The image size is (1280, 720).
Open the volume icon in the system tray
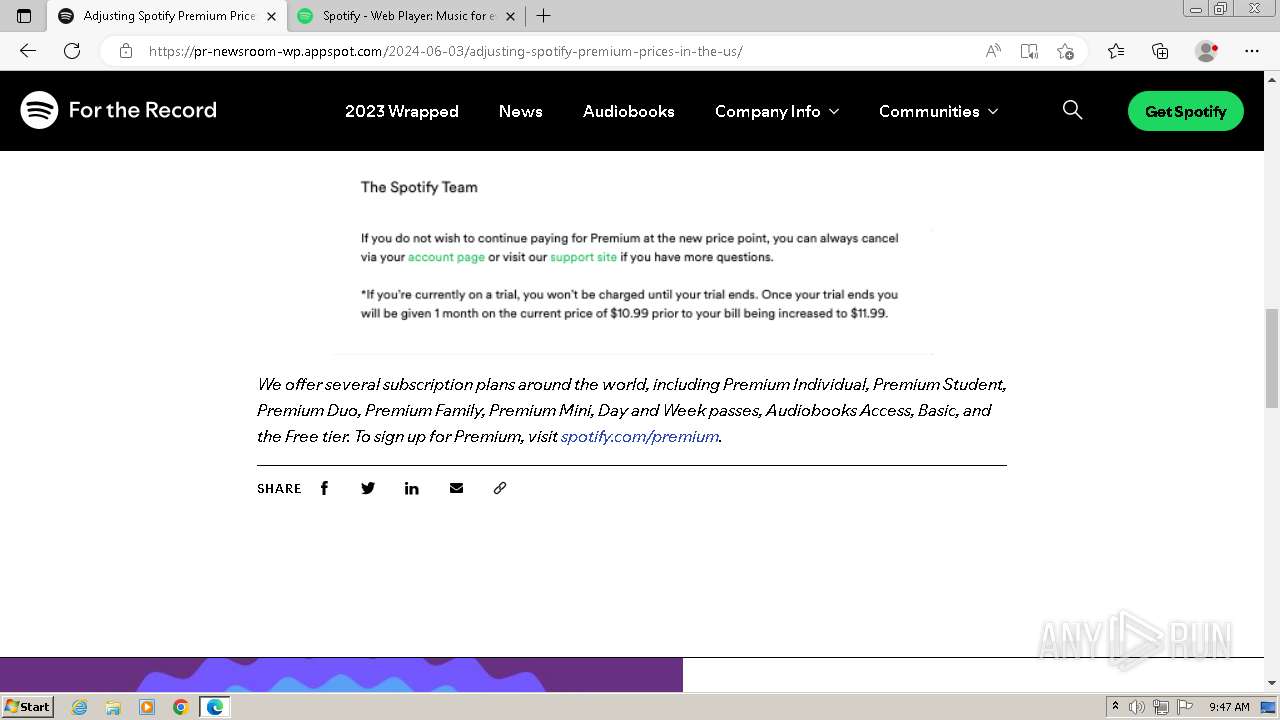coord(1137,707)
